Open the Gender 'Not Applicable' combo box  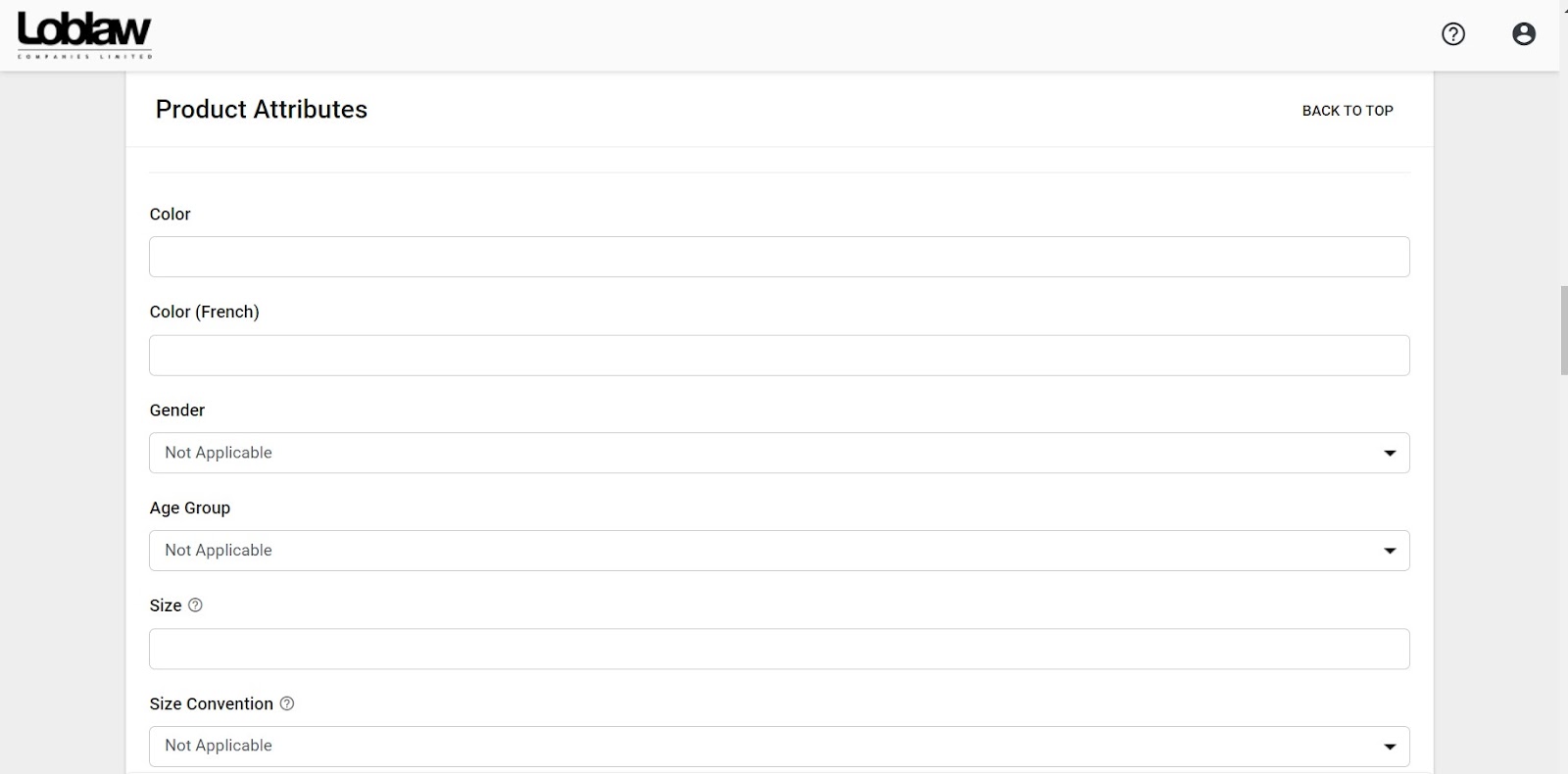(764, 453)
